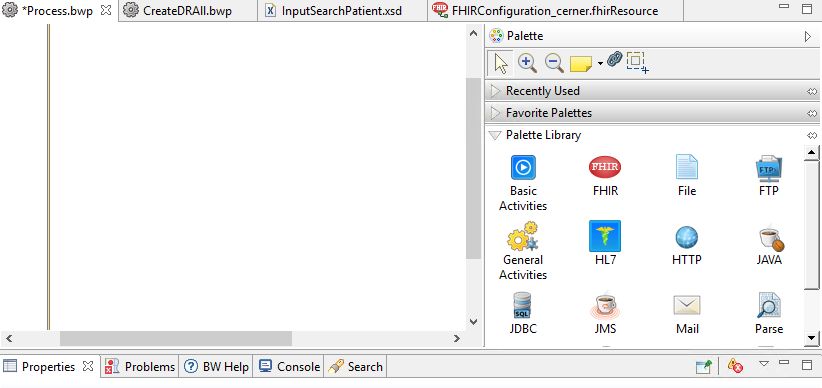Open the JMS palette

pos(605,314)
